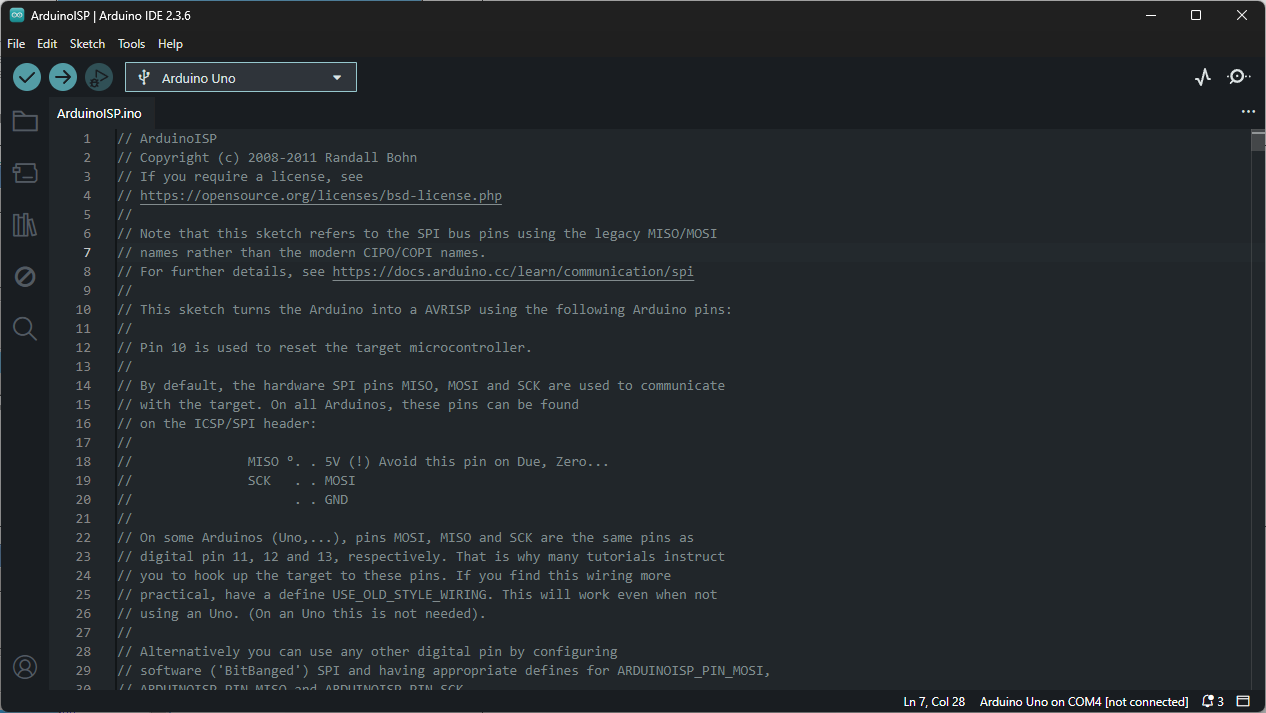Click the Verify sketch icon
1266x713 pixels.
[26, 76]
